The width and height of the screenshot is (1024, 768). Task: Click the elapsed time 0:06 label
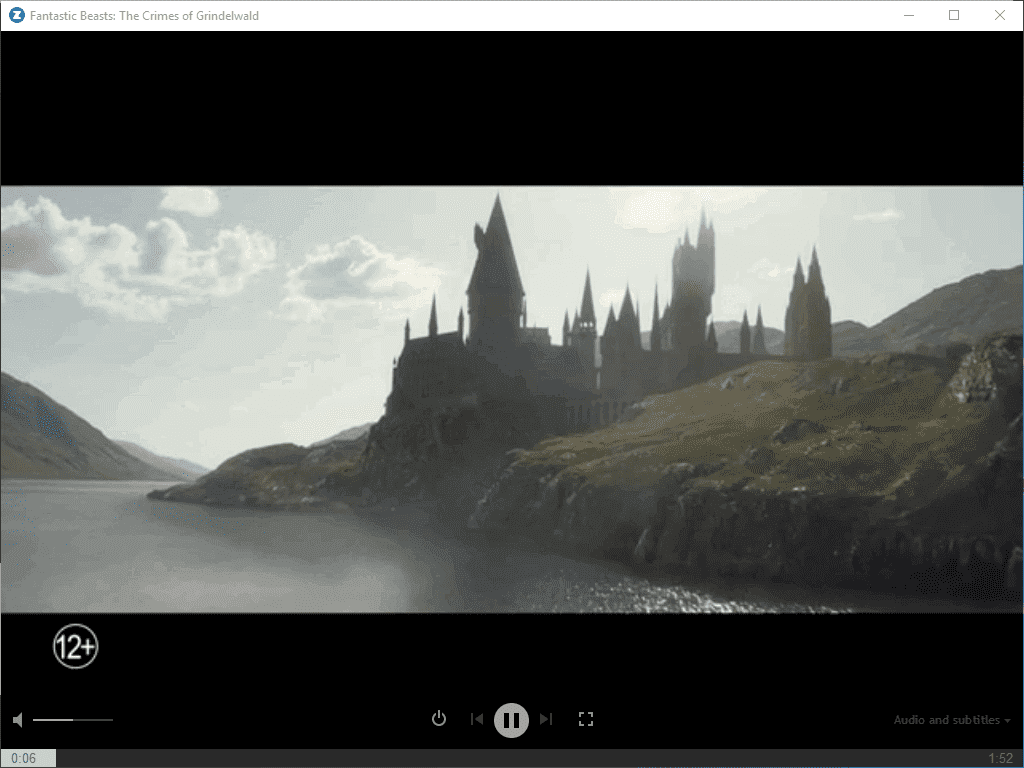24,758
